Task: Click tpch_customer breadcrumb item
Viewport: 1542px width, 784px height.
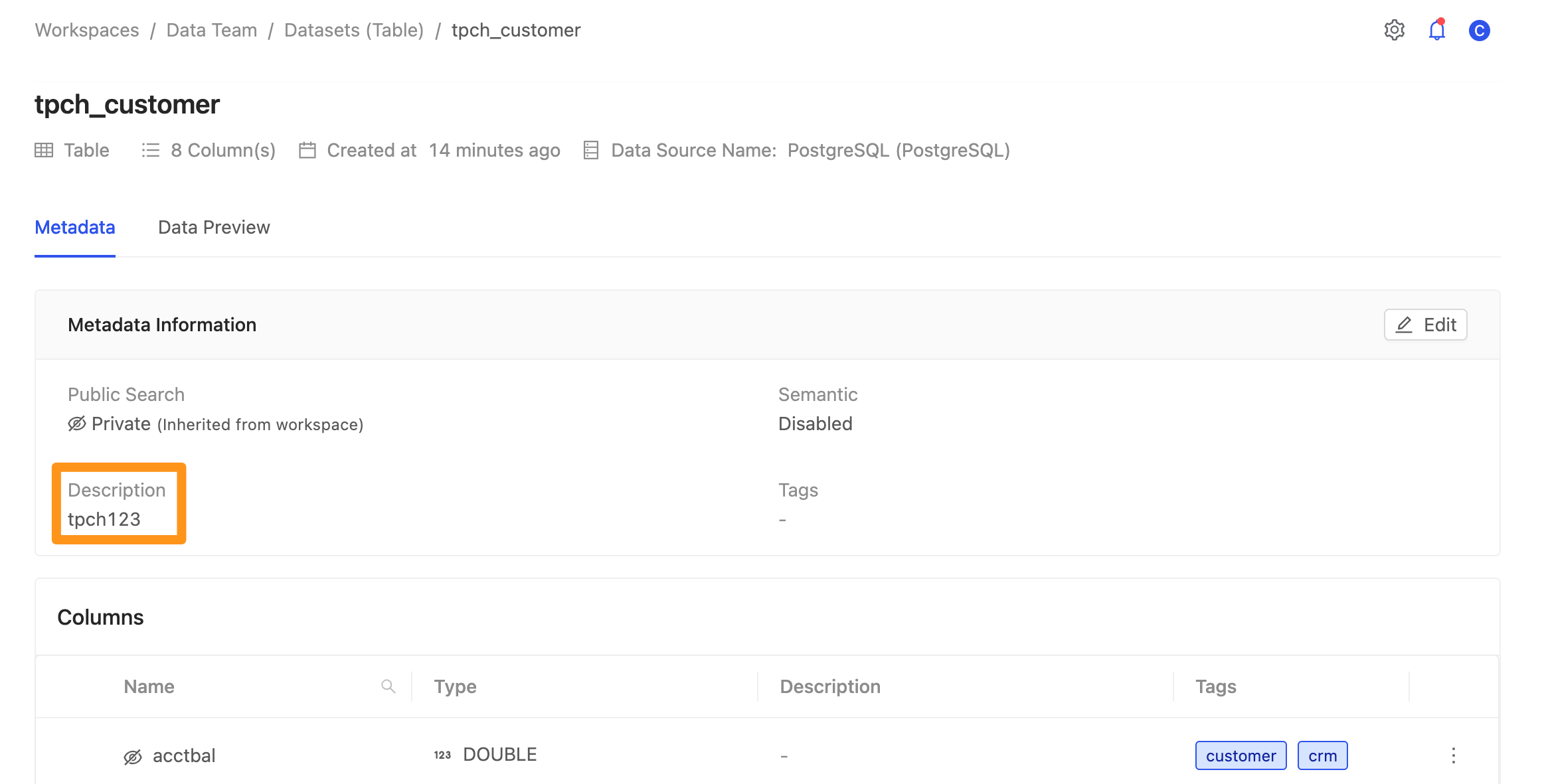Action: tap(516, 31)
